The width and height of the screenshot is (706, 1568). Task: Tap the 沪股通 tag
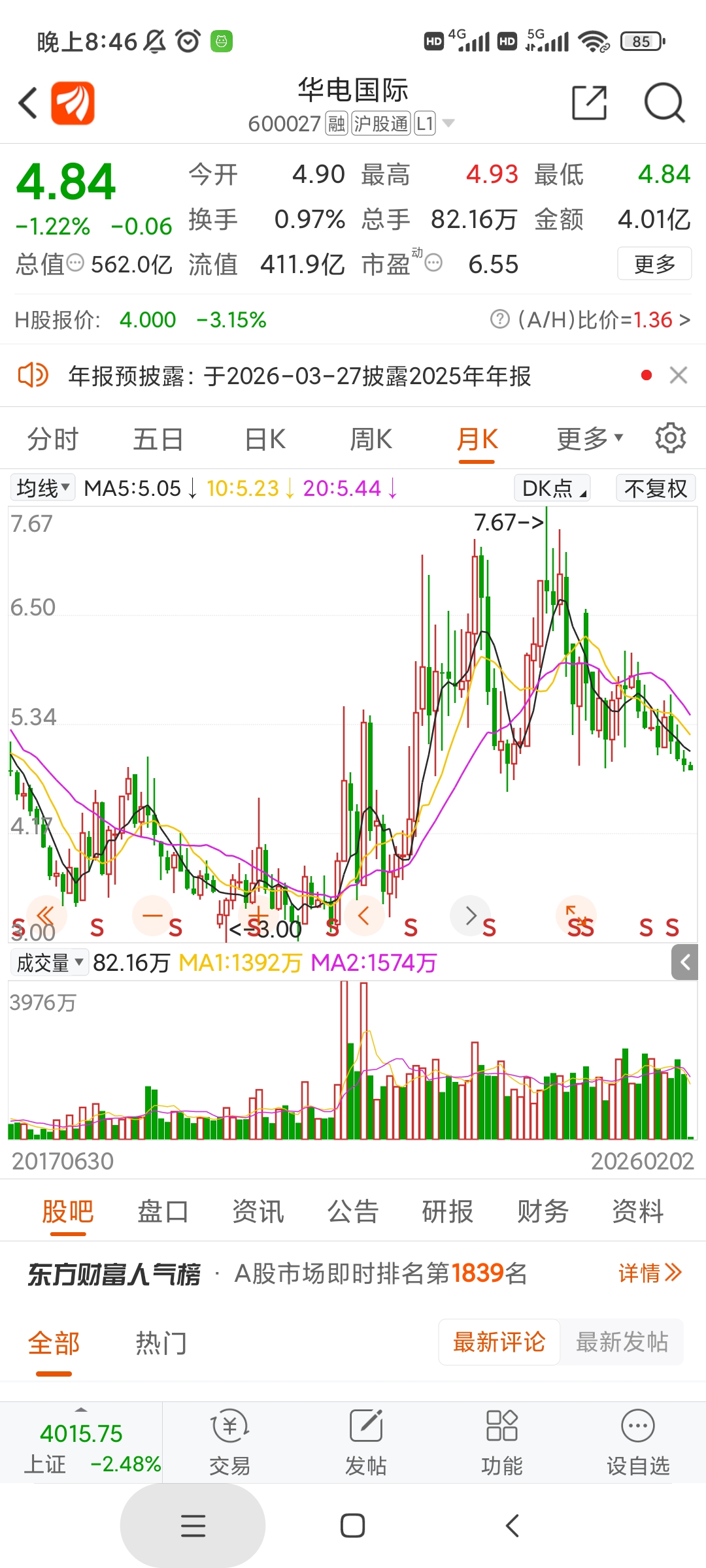pyautogui.click(x=381, y=123)
